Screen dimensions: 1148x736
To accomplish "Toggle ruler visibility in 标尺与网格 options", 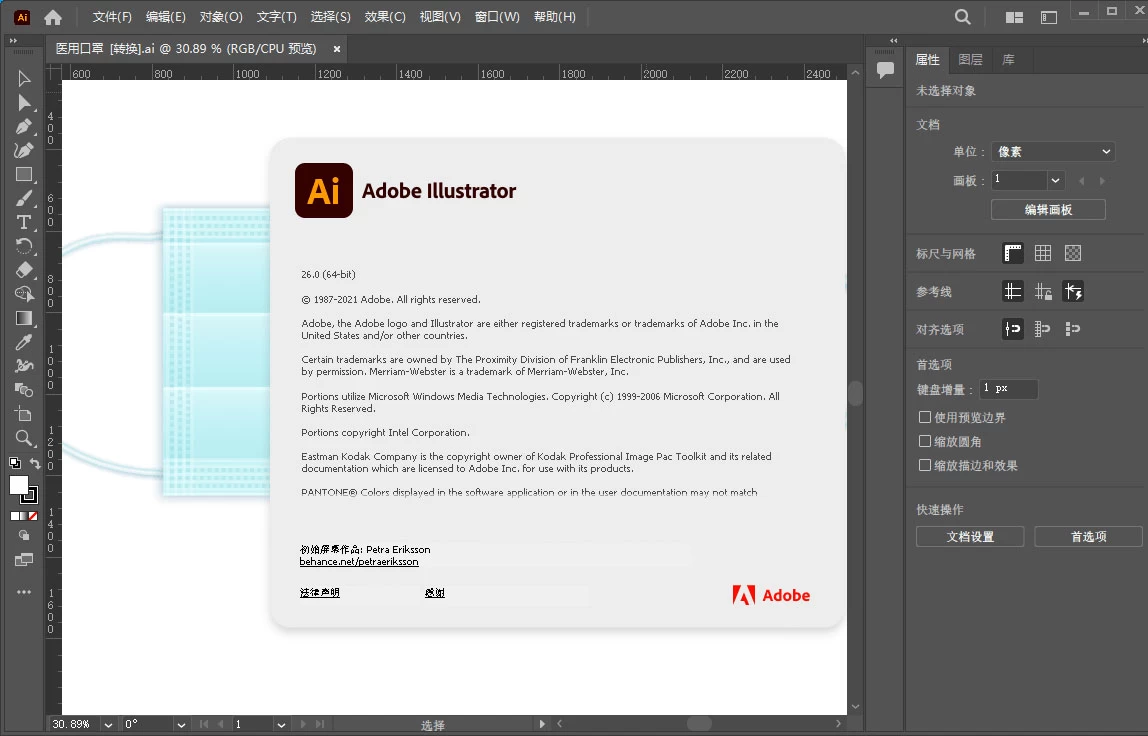I will 1013,253.
